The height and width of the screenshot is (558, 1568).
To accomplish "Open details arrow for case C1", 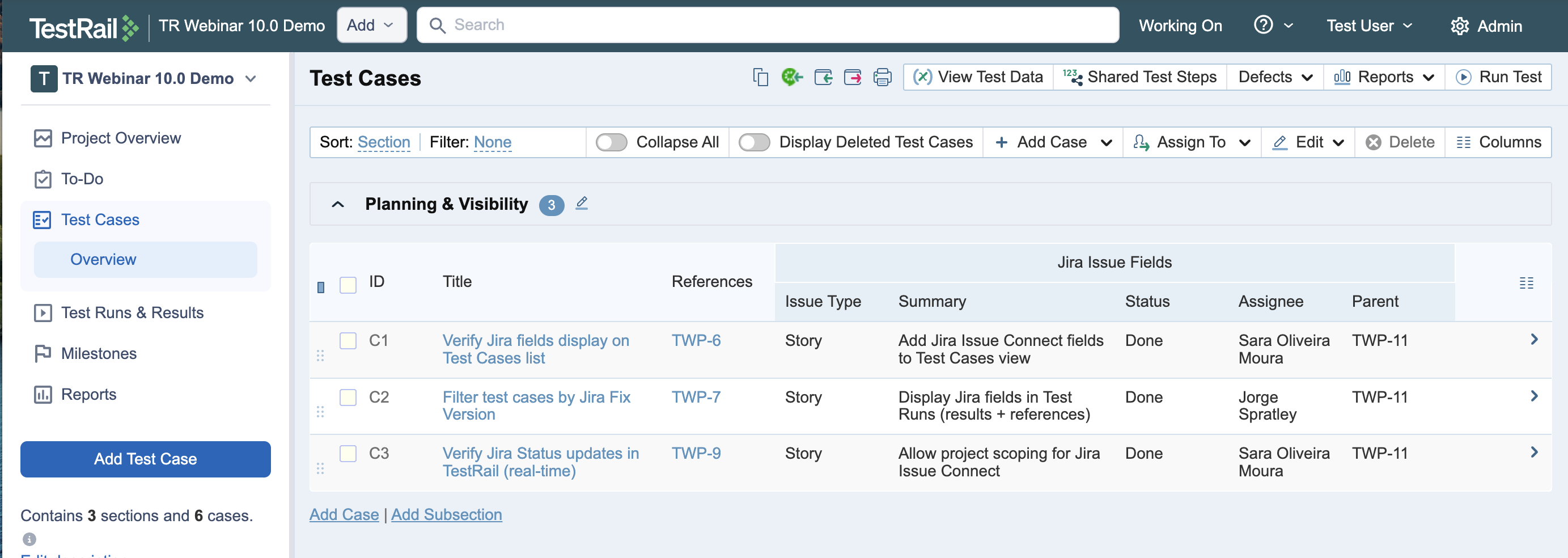I will 1534,339.
